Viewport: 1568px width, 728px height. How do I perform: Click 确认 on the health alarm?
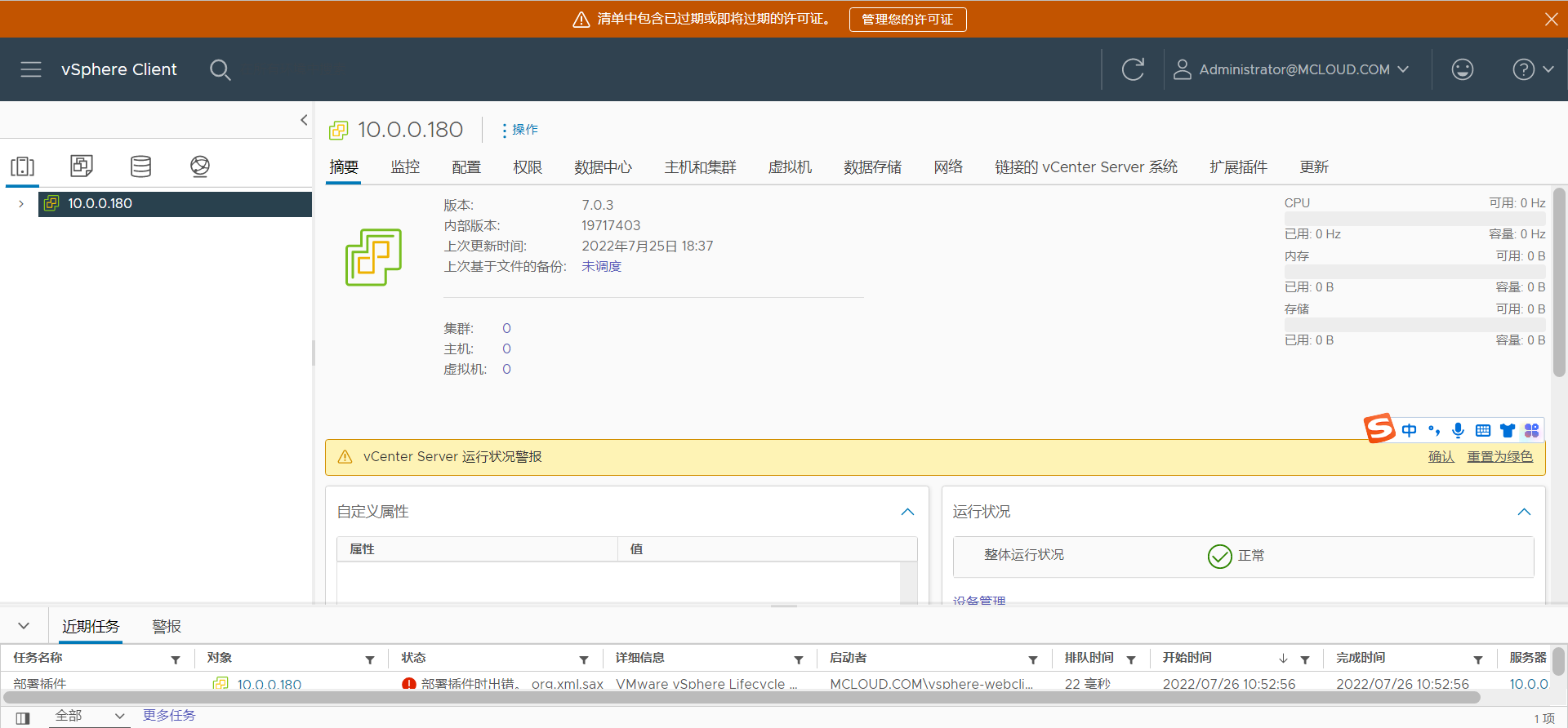pyautogui.click(x=1441, y=457)
